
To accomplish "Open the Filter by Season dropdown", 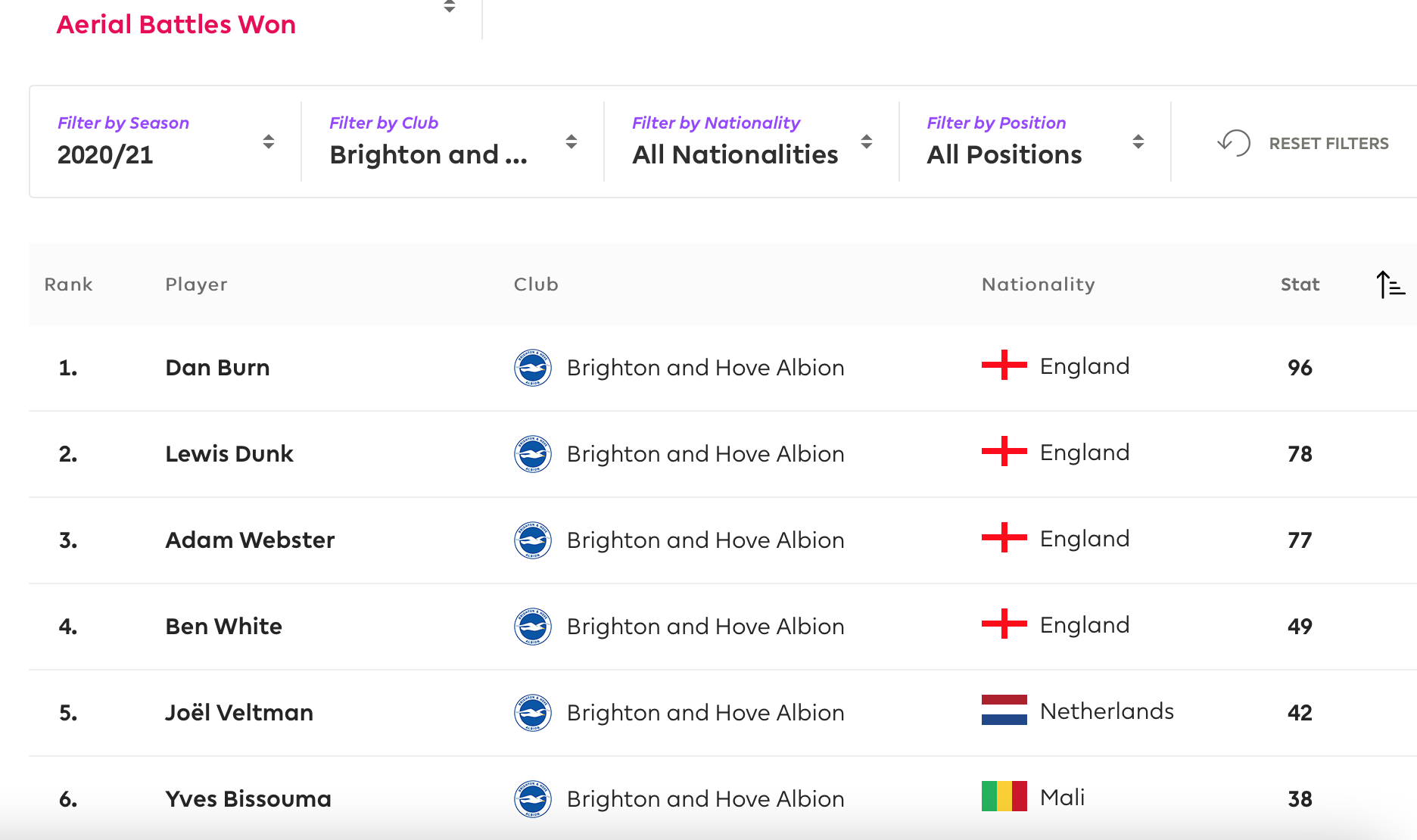I will tap(166, 142).
